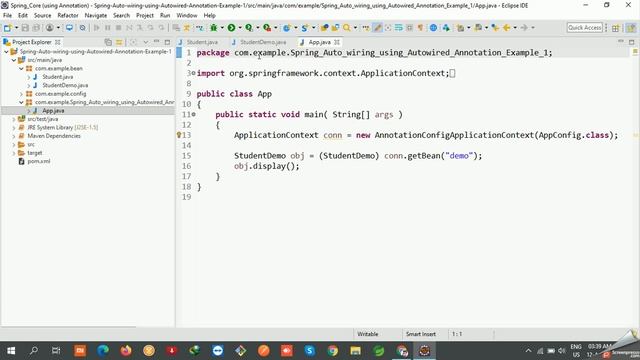This screenshot has width=640, height=360.
Task: Click the Back navigation yellow arrow
Action: coord(507,28)
